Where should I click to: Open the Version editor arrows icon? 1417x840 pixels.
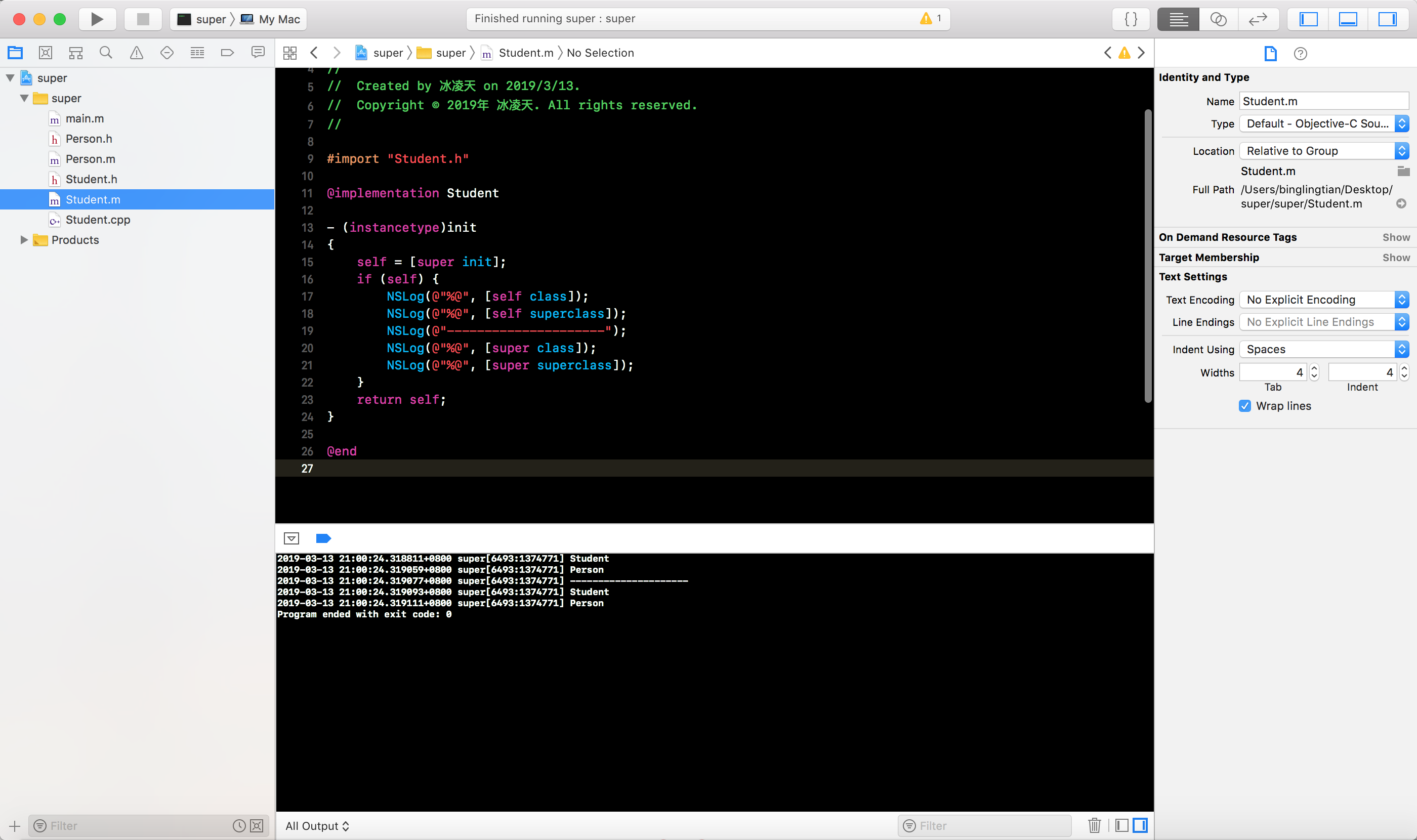[x=1258, y=19]
